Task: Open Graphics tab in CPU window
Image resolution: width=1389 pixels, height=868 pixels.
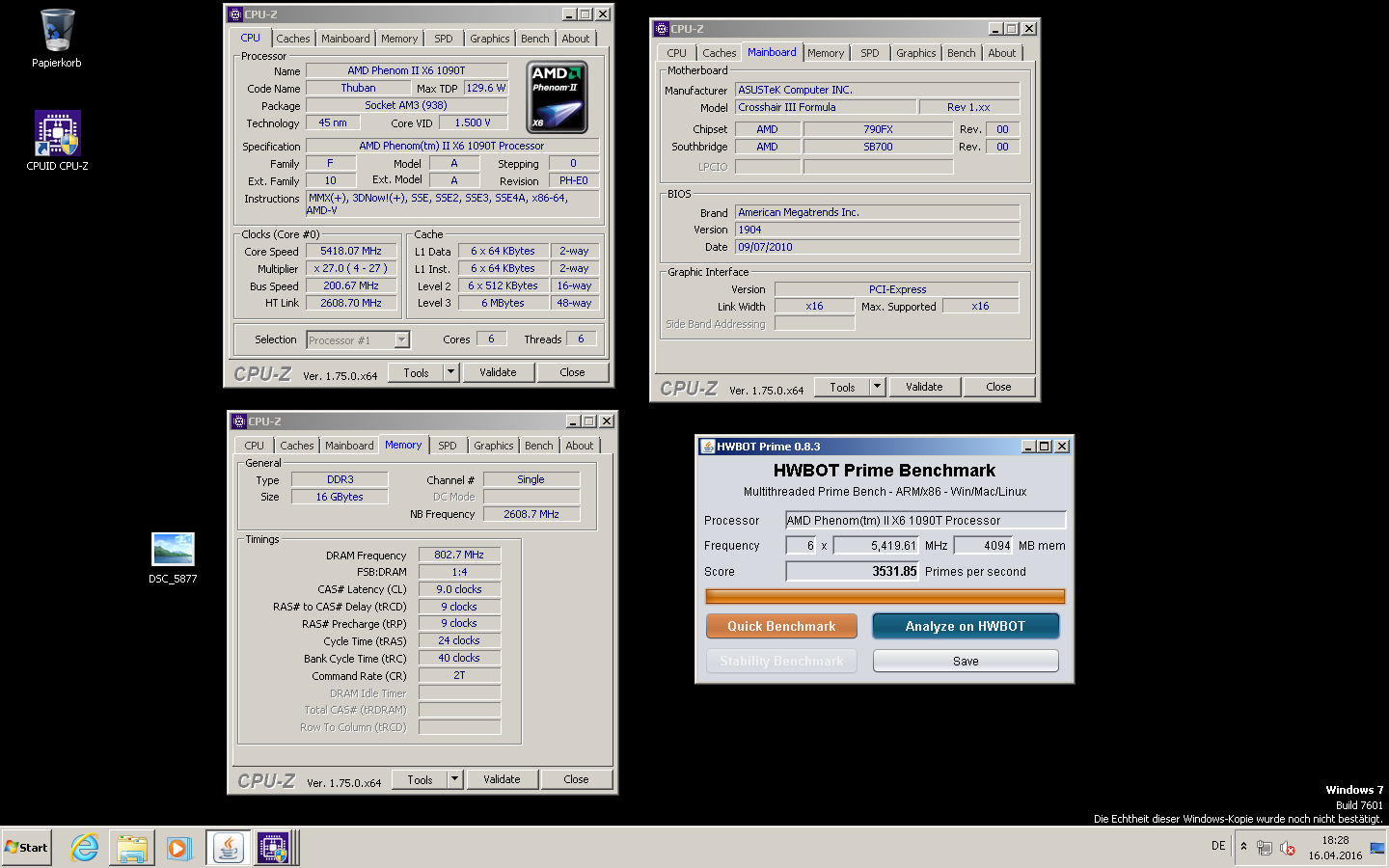Action: [490, 39]
